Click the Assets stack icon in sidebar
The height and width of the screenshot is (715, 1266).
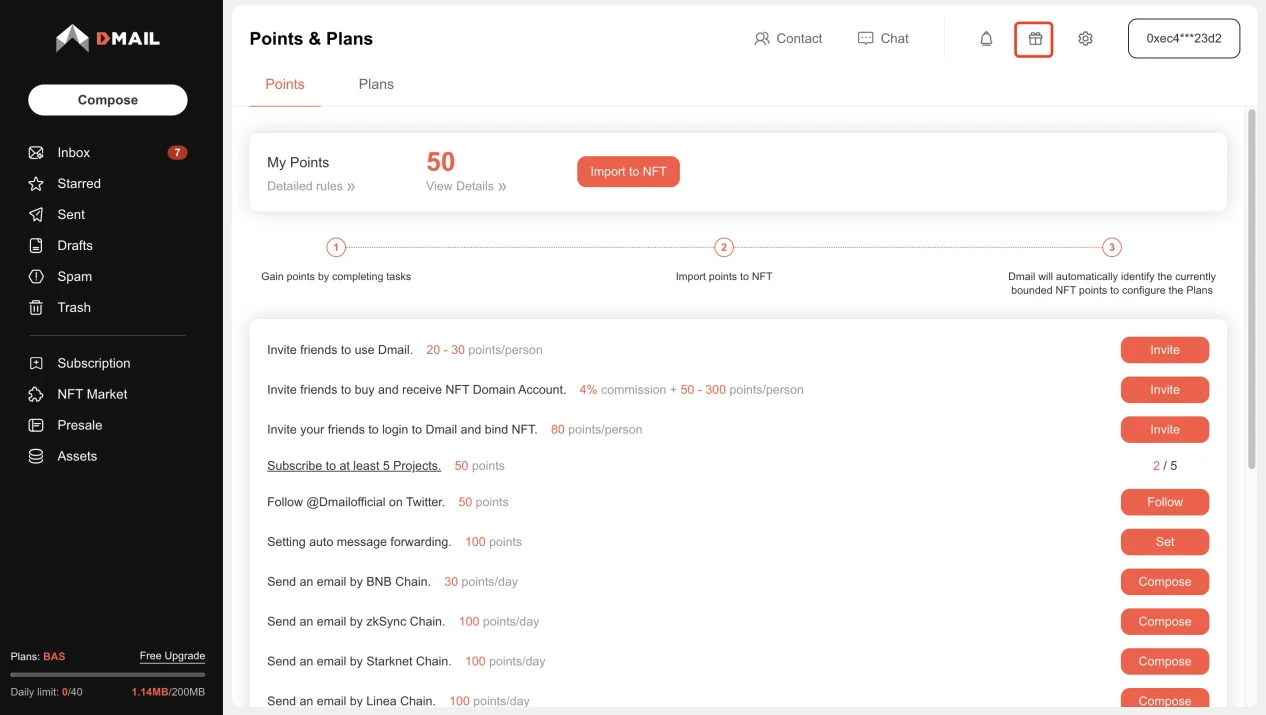[36, 457]
